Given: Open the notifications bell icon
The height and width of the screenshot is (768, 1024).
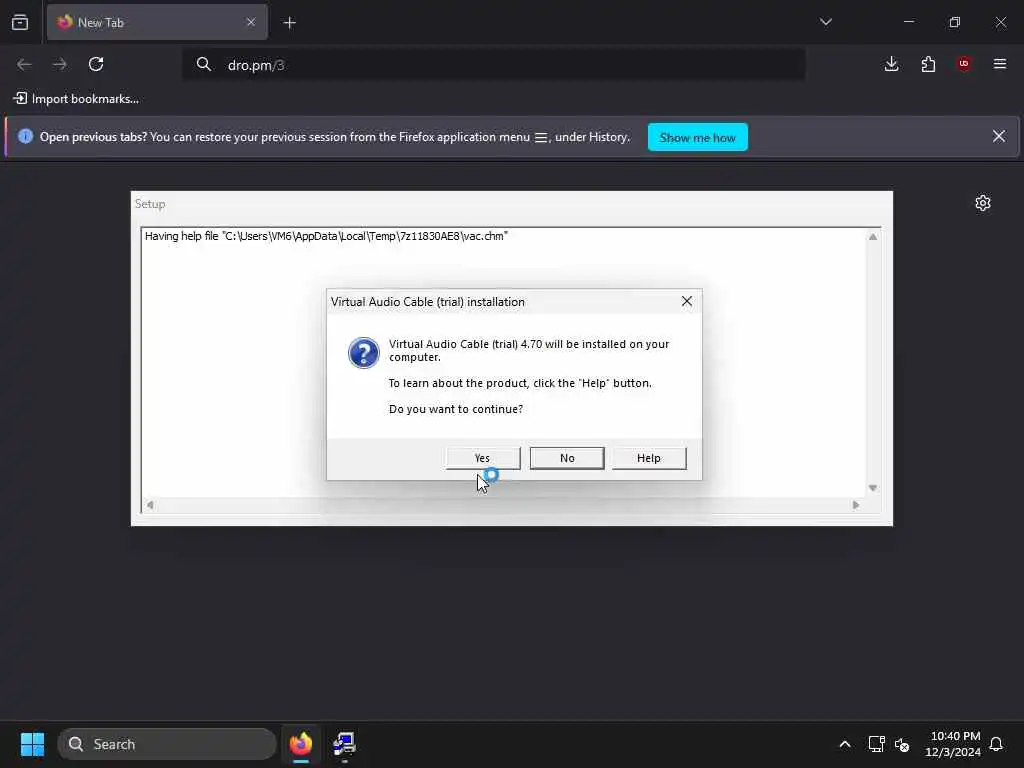Looking at the screenshot, I should pyautogui.click(x=996, y=744).
